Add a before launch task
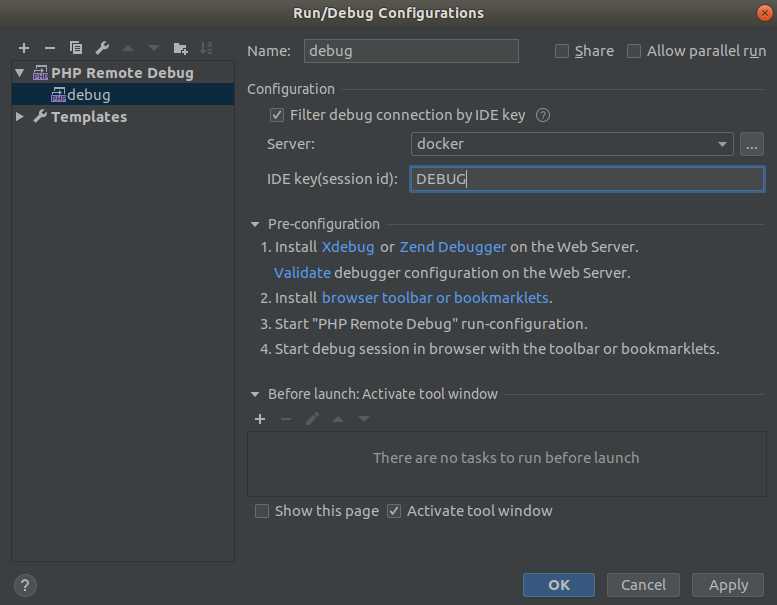777x605 pixels. 260,419
